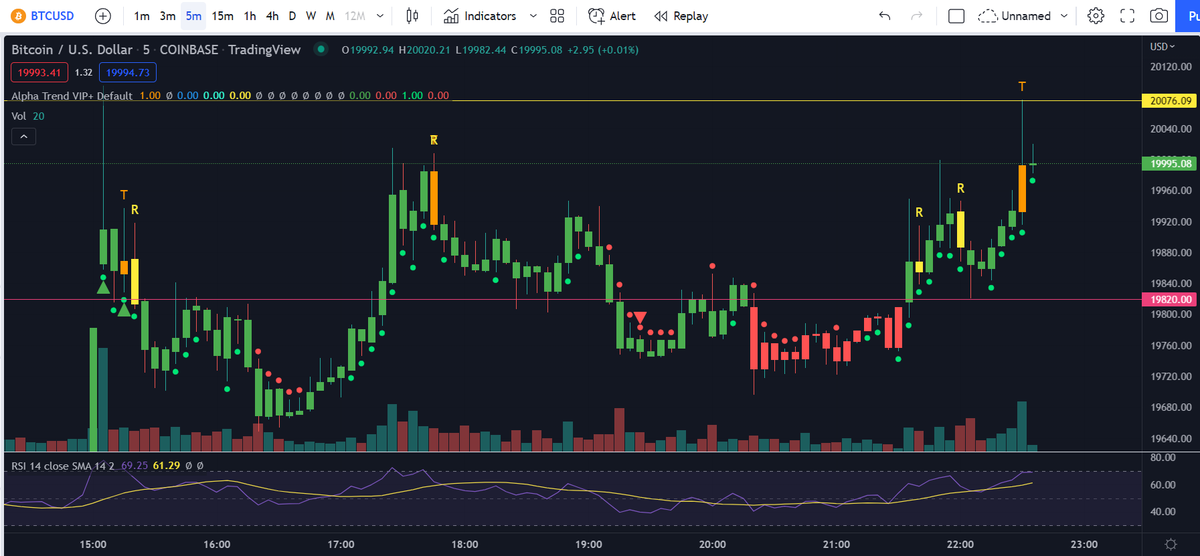Open the BTCUSD symbol search
This screenshot has width=1200, height=556.
click(44, 16)
